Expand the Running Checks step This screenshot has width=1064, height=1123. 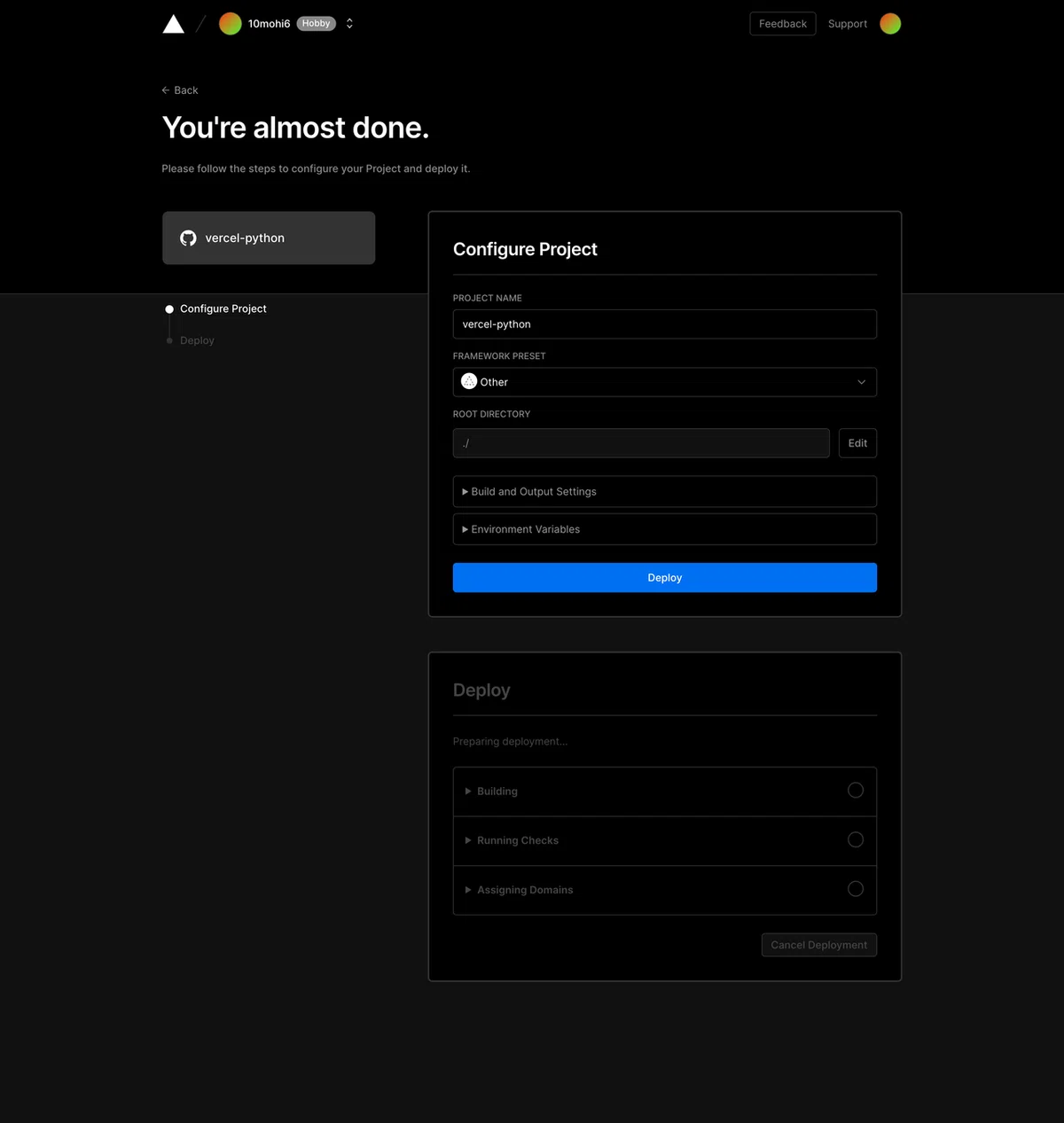665,840
